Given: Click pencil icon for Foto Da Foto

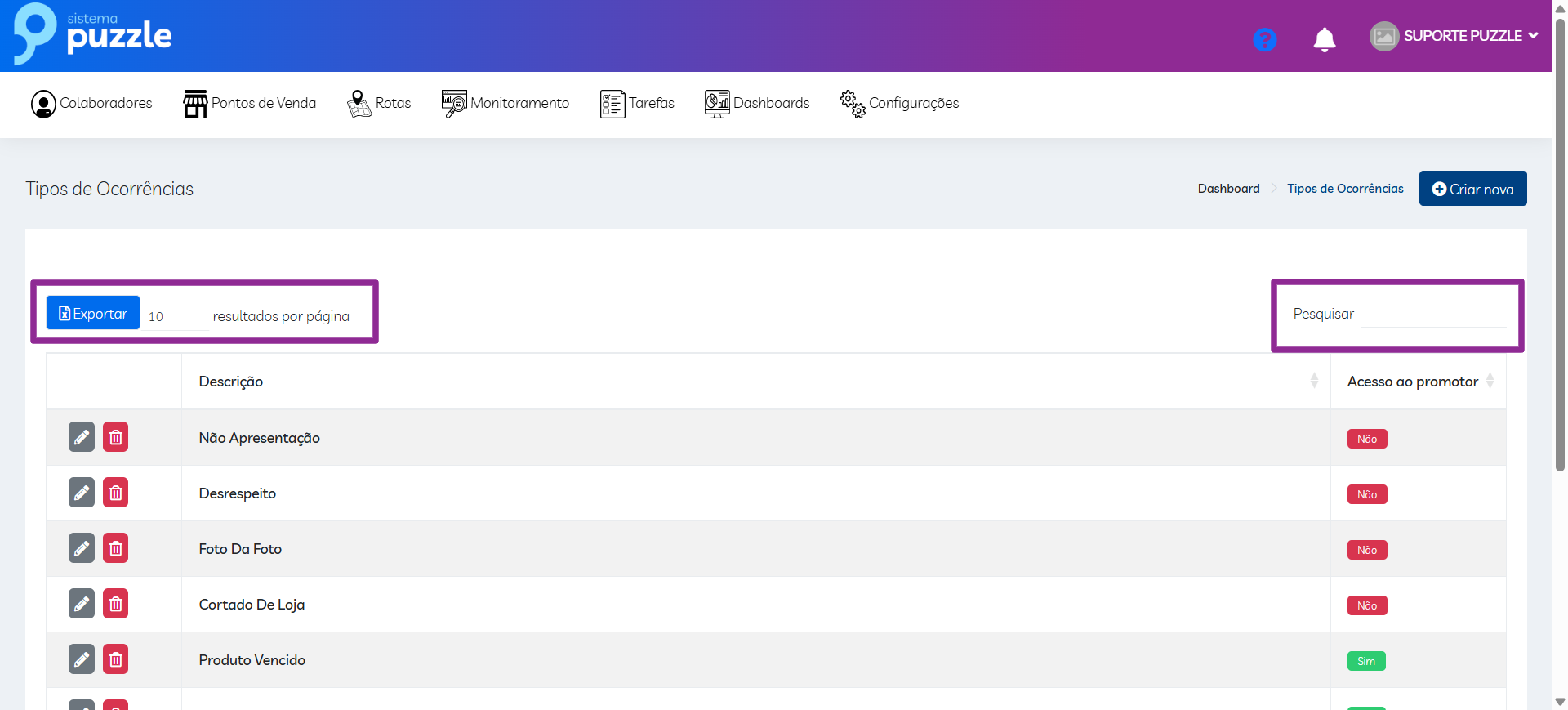Looking at the screenshot, I should 82,548.
